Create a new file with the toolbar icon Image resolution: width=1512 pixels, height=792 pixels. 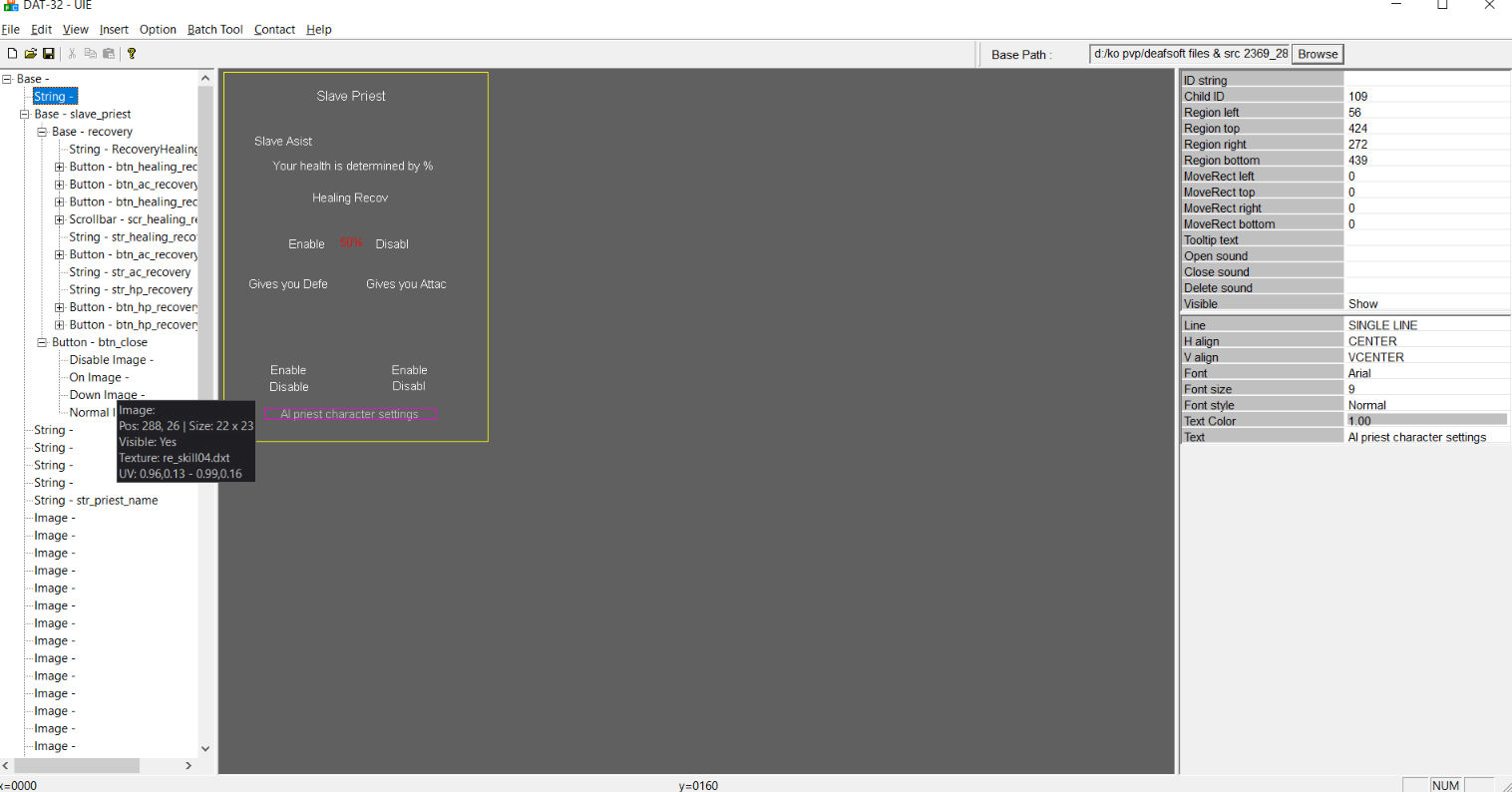pyautogui.click(x=12, y=54)
